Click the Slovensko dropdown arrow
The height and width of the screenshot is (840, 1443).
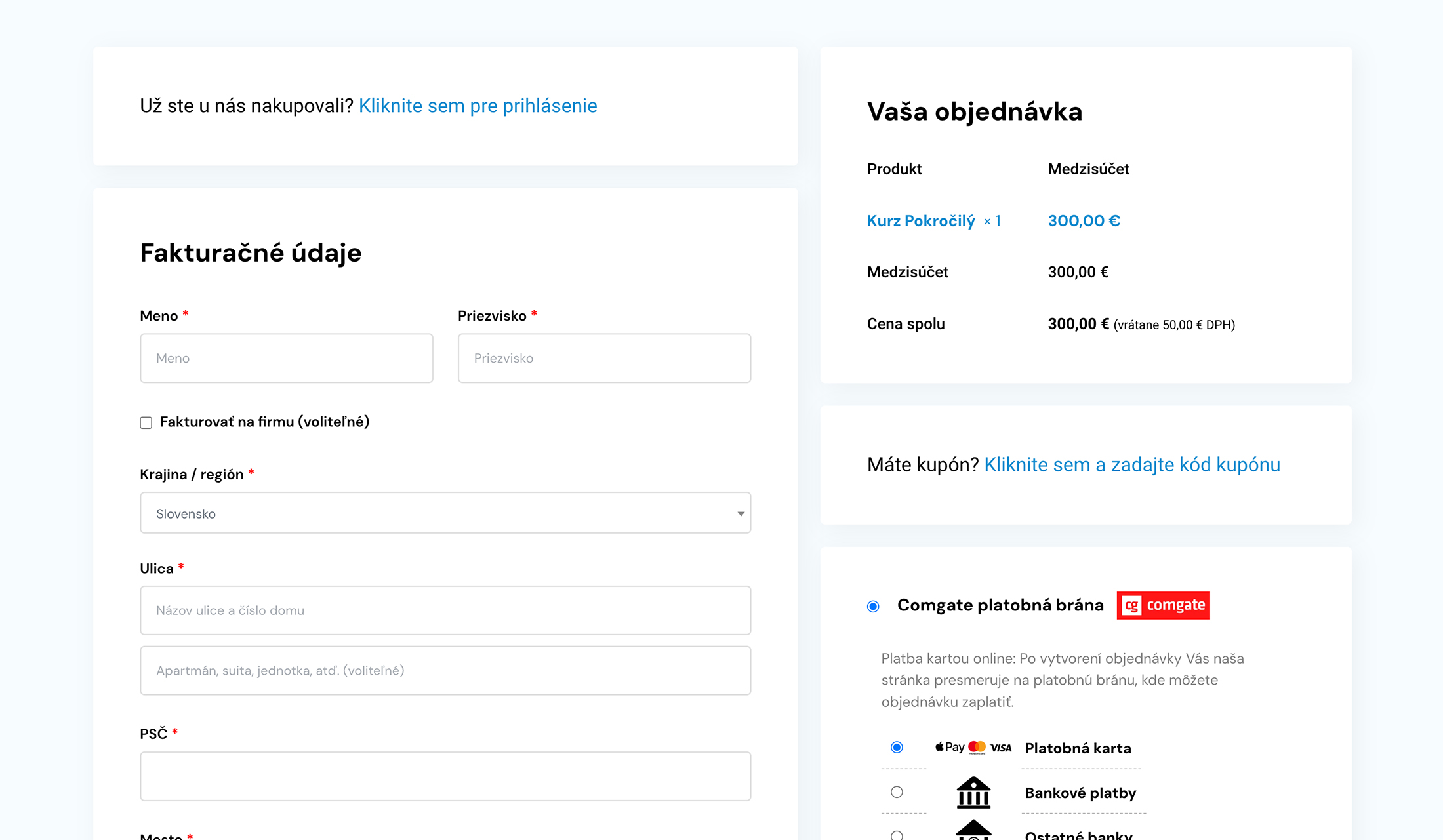tap(741, 513)
